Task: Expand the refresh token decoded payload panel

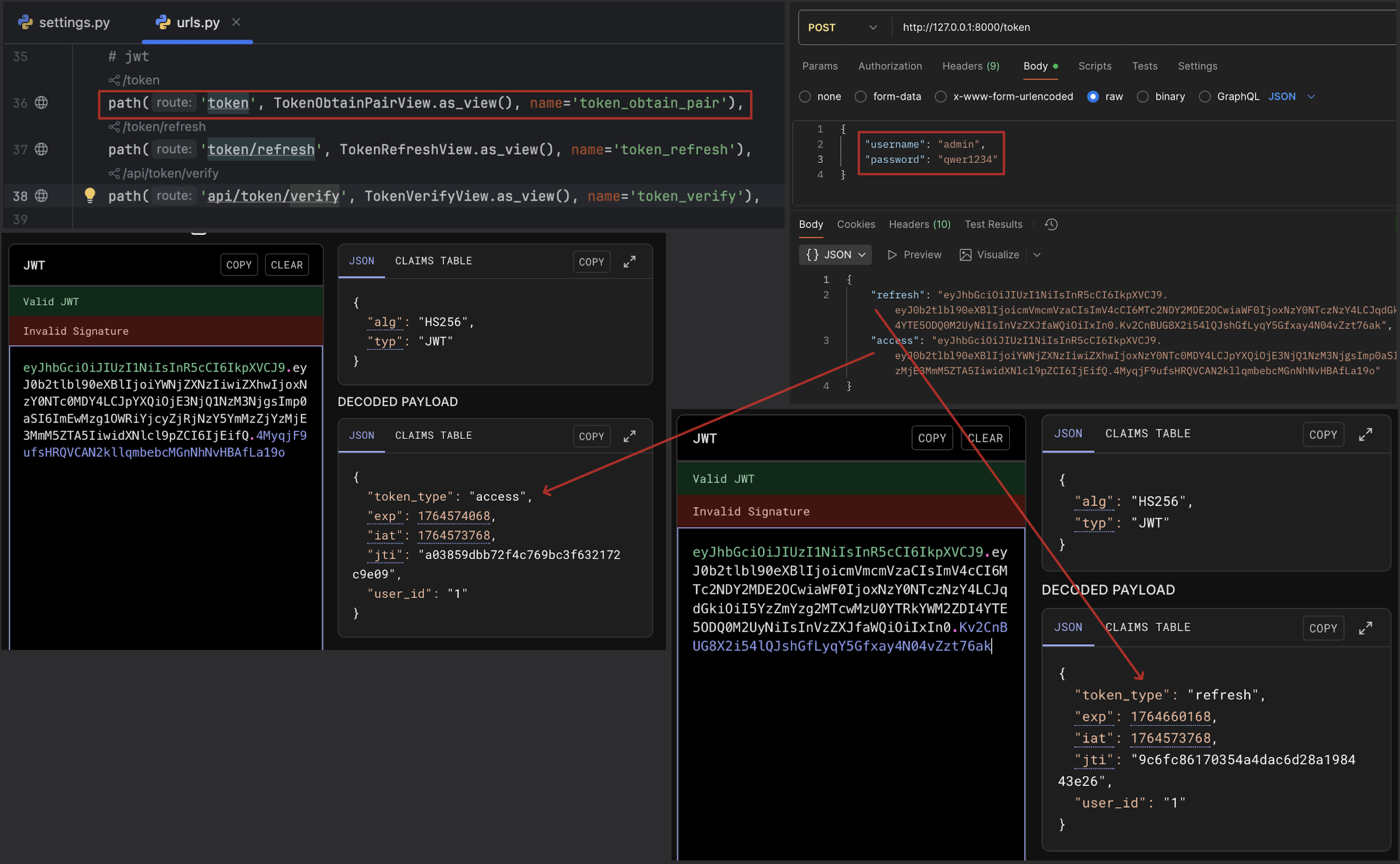Action: (x=1365, y=628)
